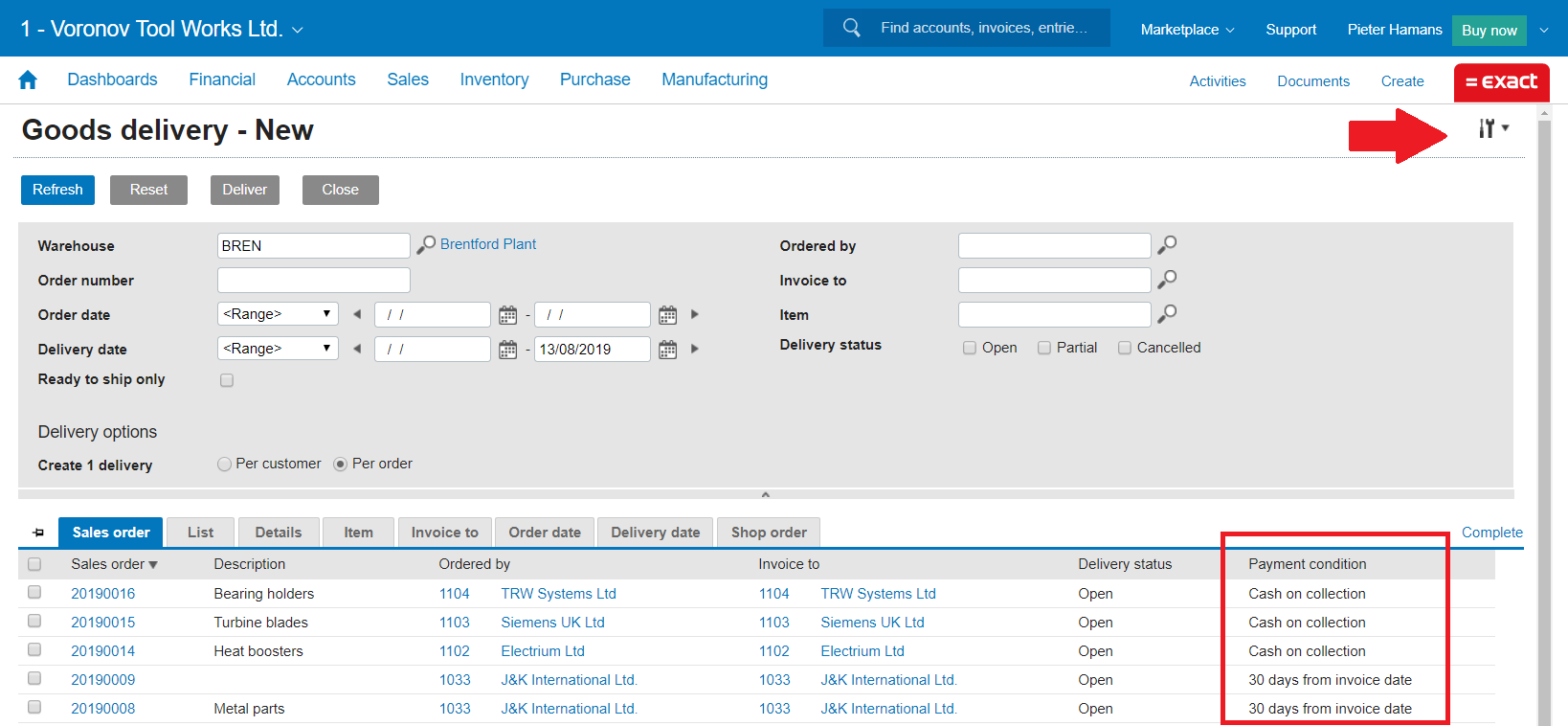This screenshot has width=1568, height=726.
Task: Open the Dashboards menu
Action: click(112, 79)
